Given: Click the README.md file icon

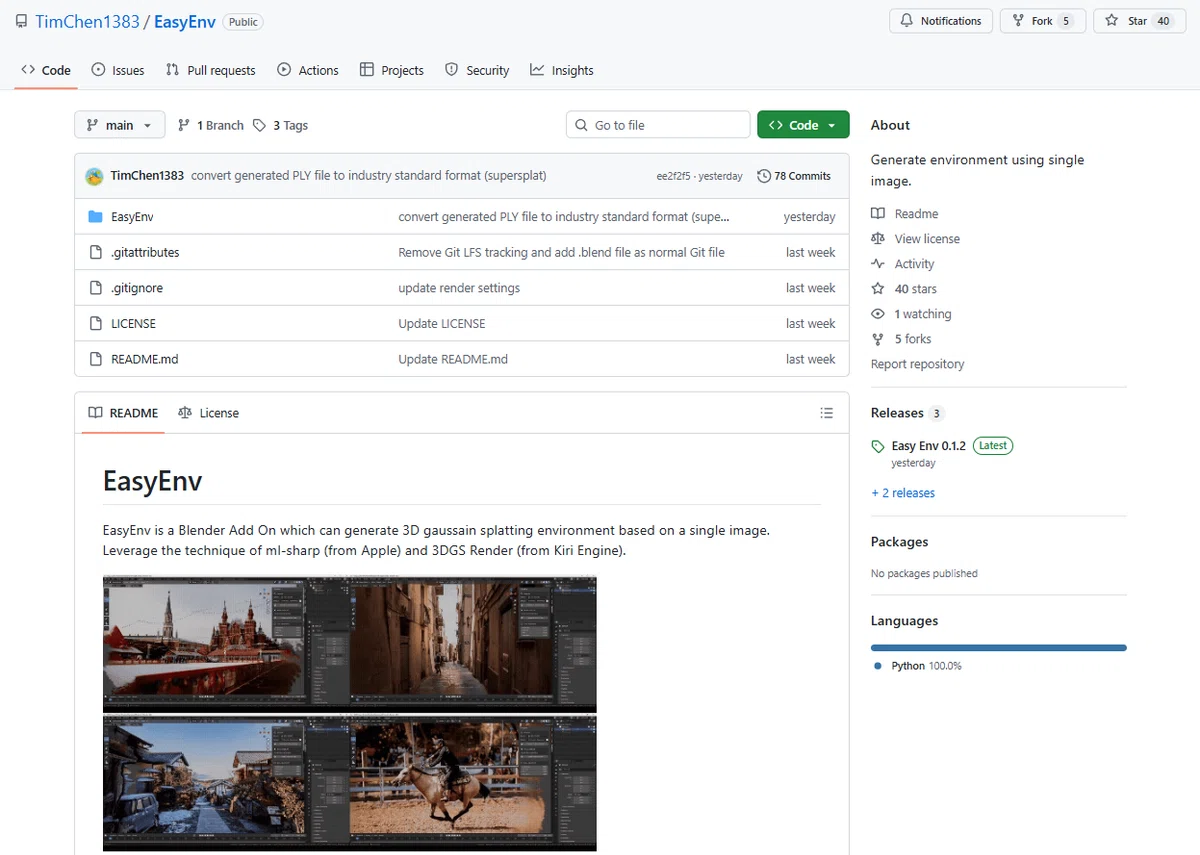Looking at the screenshot, I should 96,359.
